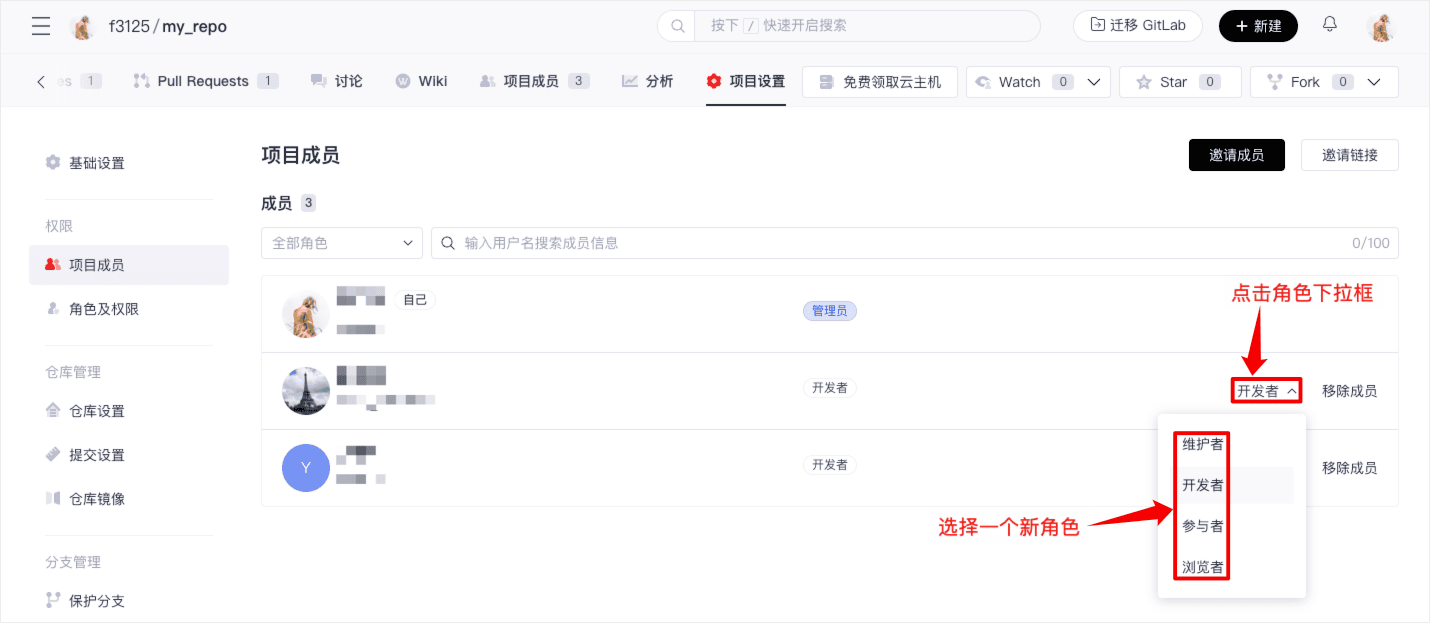
Task: Expand the Watch dropdown arrow
Action: (x=1093, y=82)
